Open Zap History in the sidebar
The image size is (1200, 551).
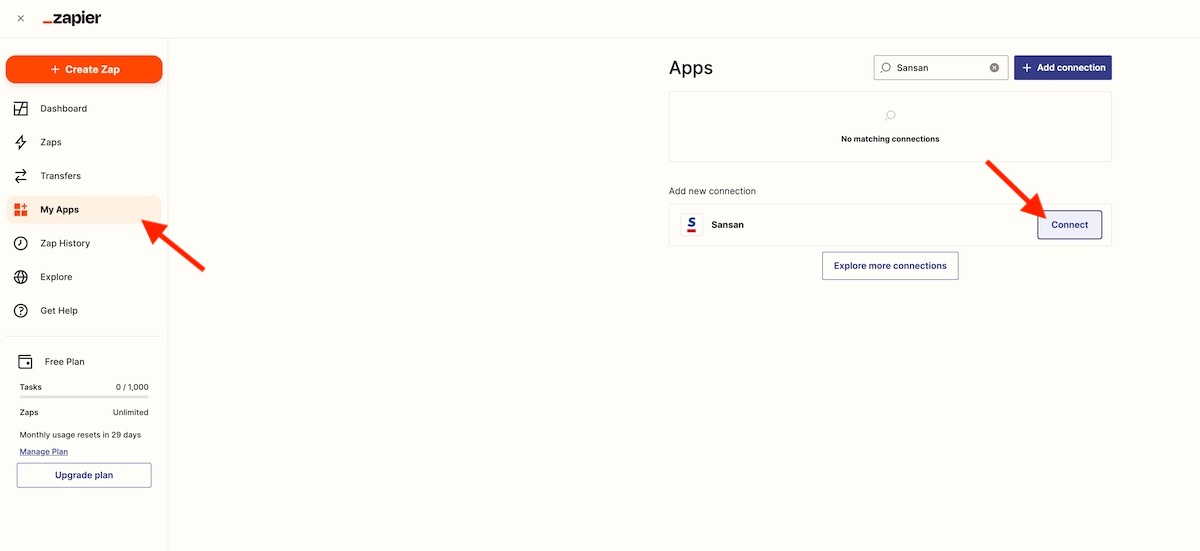pyautogui.click(x=84, y=243)
